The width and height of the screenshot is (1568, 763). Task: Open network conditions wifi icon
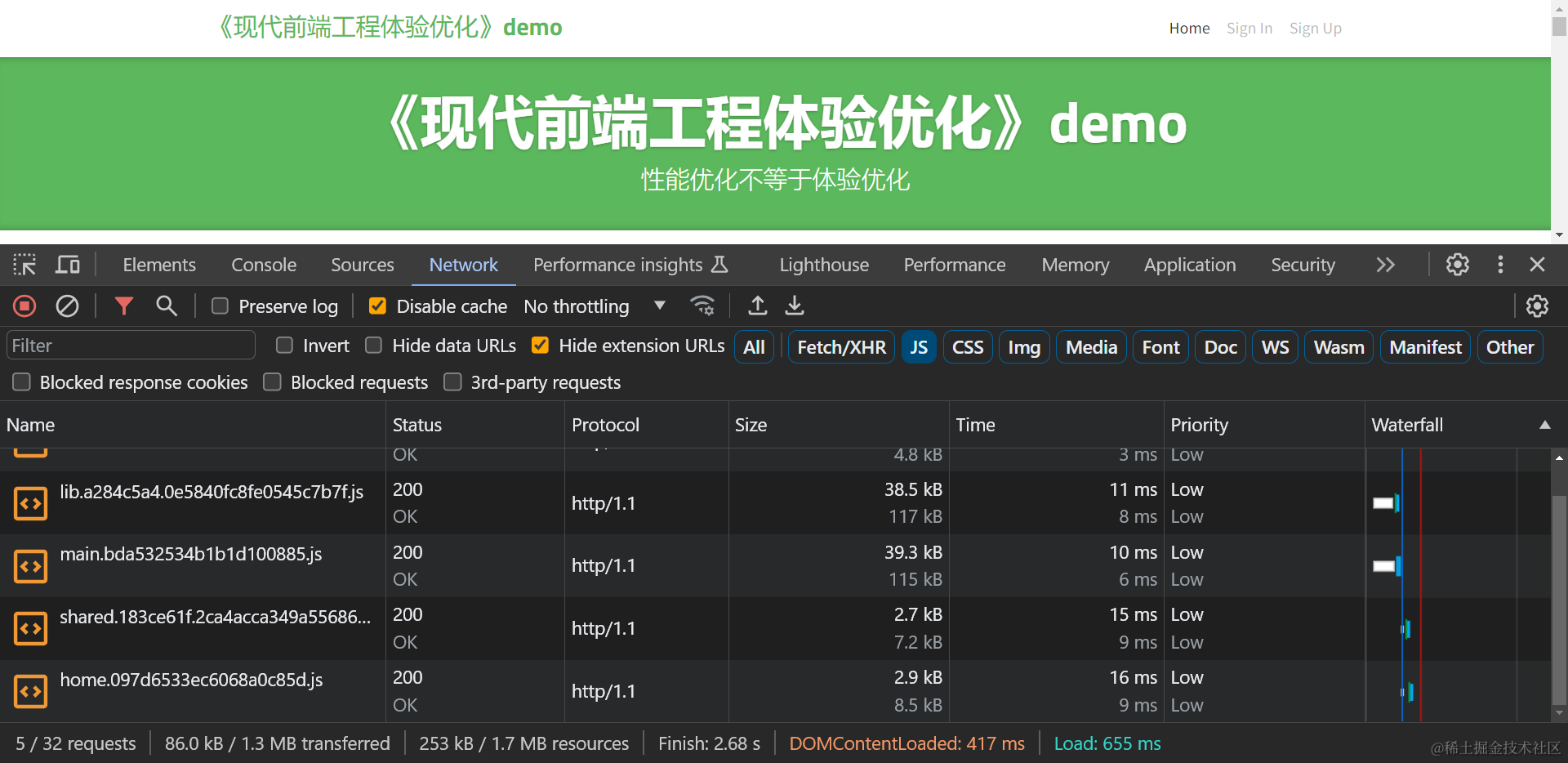click(702, 306)
